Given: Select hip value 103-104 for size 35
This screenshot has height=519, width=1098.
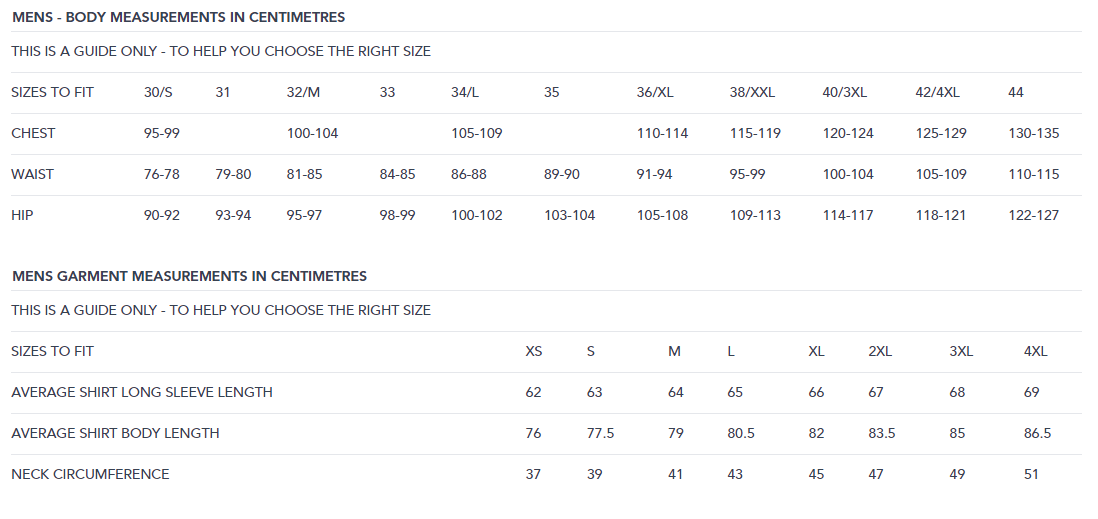Looking at the screenshot, I should pyautogui.click(x=569, y=215).
